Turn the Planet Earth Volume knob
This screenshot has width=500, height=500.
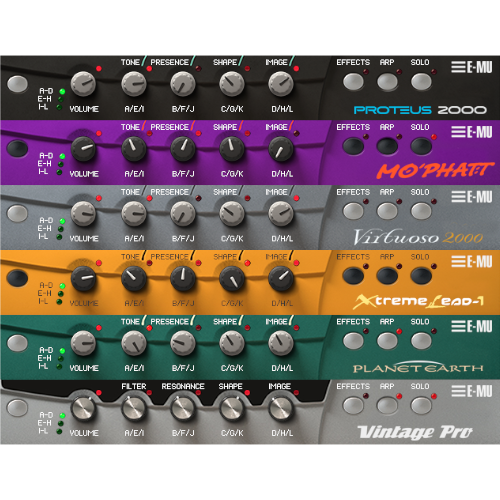click(x=83, y=343)
